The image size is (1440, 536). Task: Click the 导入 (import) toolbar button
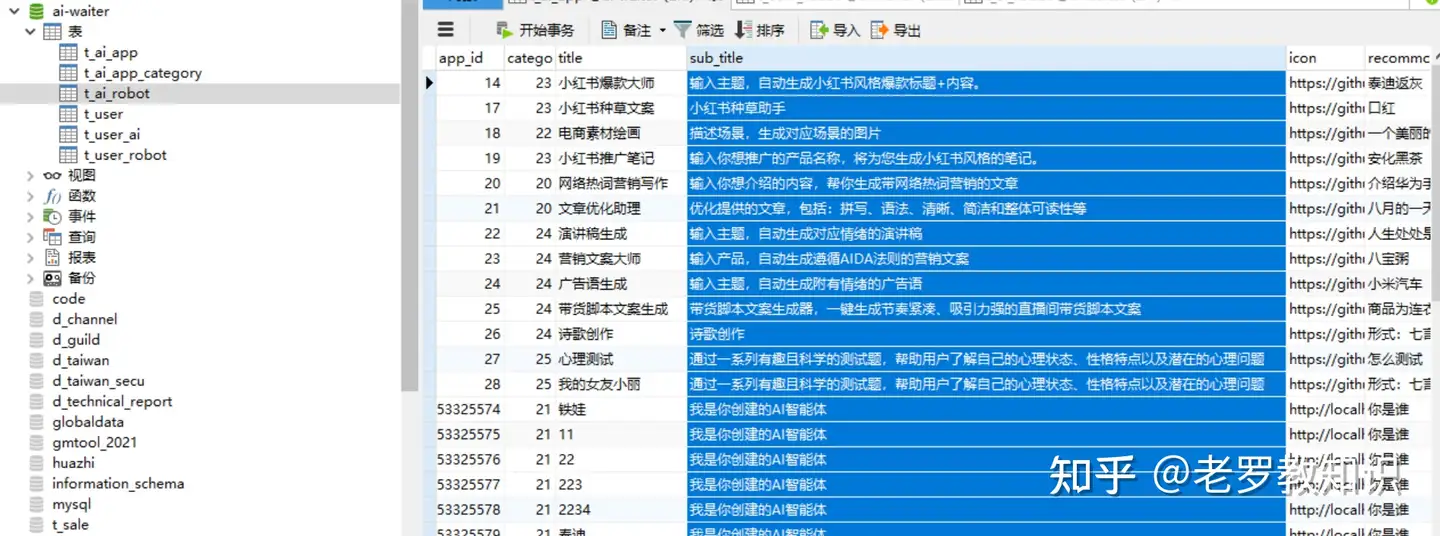pyautogui.click(x=835, y=30)
